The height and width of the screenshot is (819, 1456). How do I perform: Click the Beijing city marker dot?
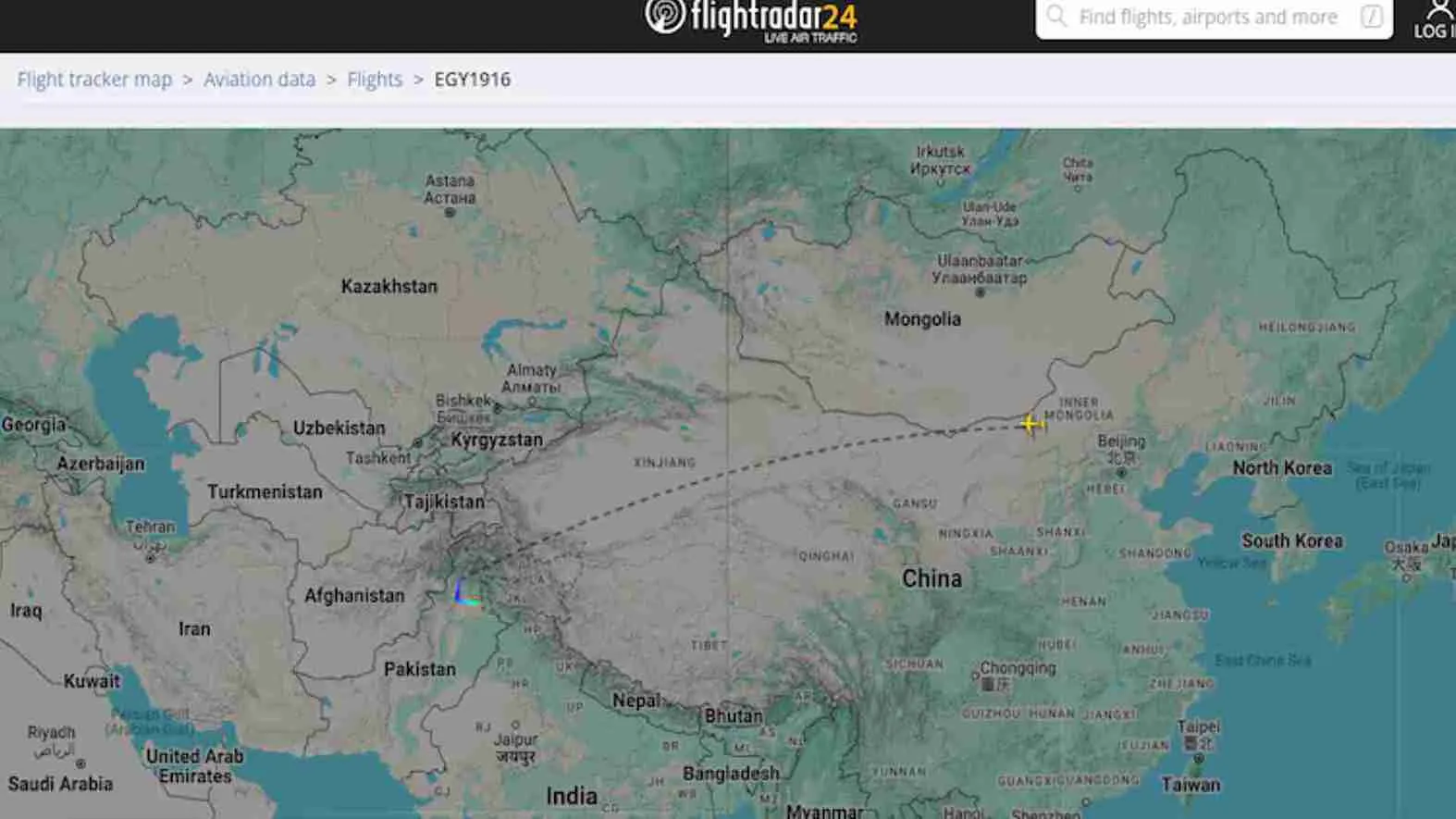pyautogui.click(x=1121, y=472)
